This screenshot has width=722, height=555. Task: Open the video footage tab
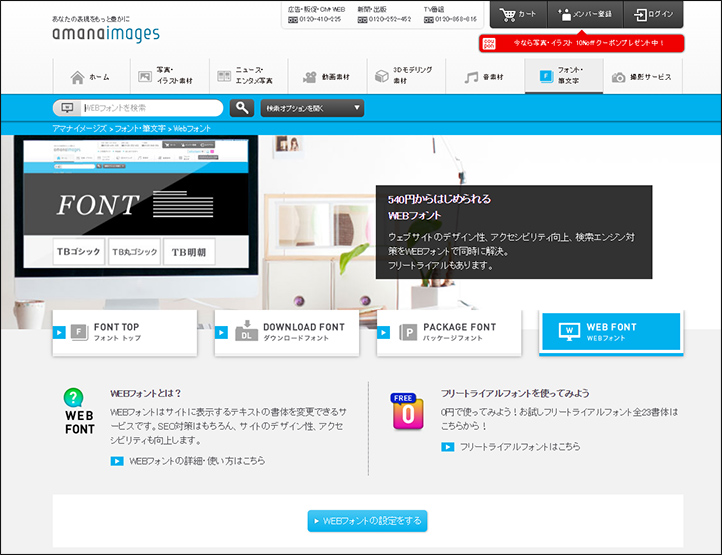[327, 77]
